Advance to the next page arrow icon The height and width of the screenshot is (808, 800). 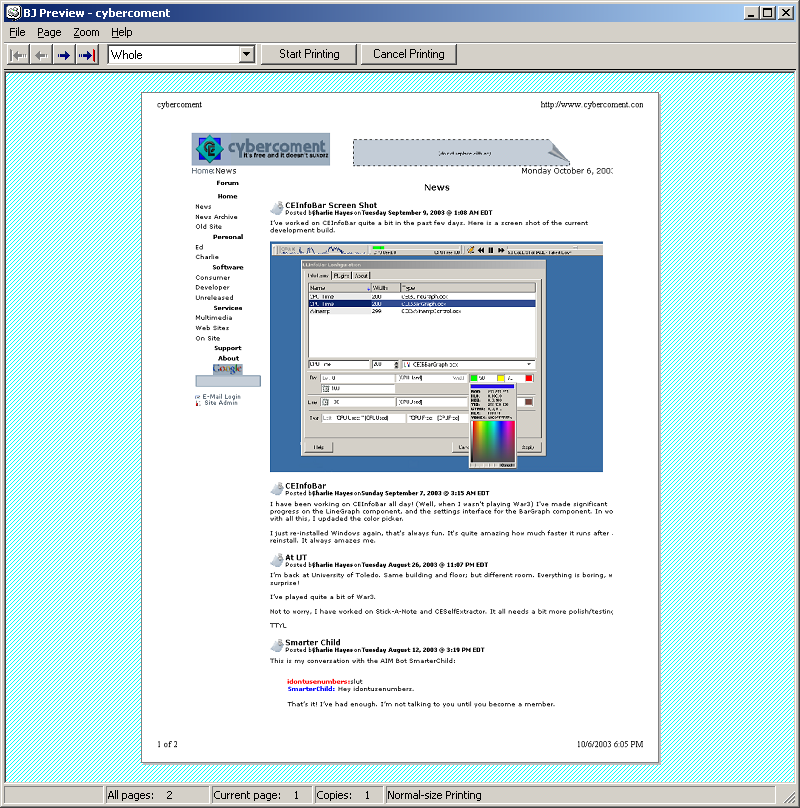point(64,55)
